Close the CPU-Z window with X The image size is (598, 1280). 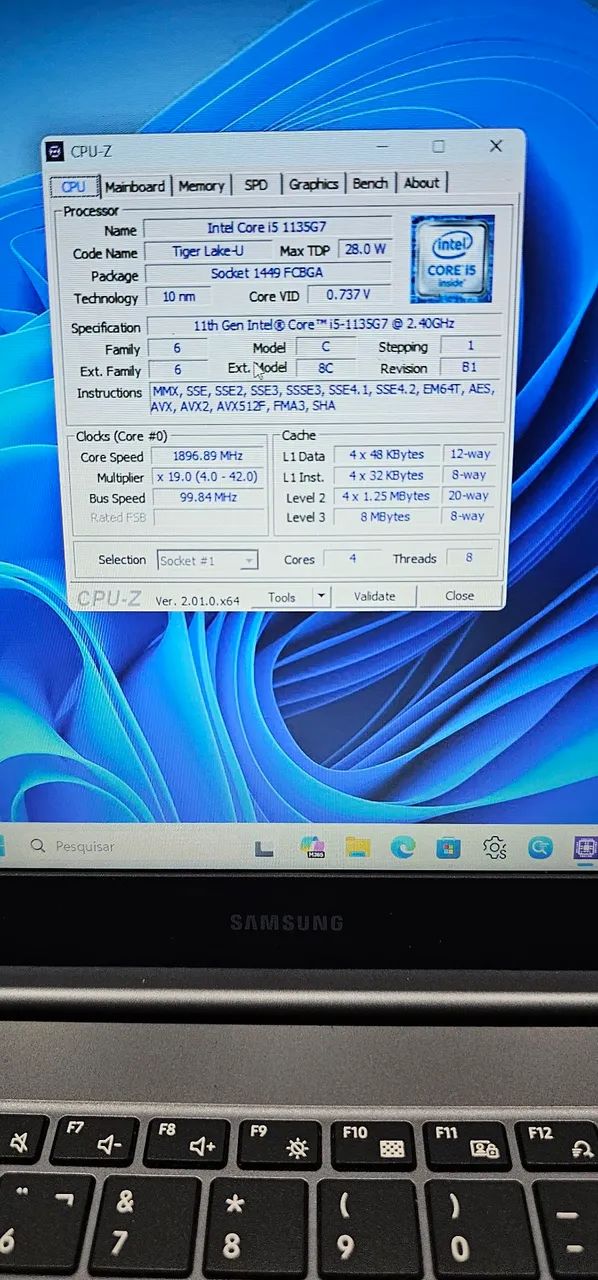pos(495,145)
